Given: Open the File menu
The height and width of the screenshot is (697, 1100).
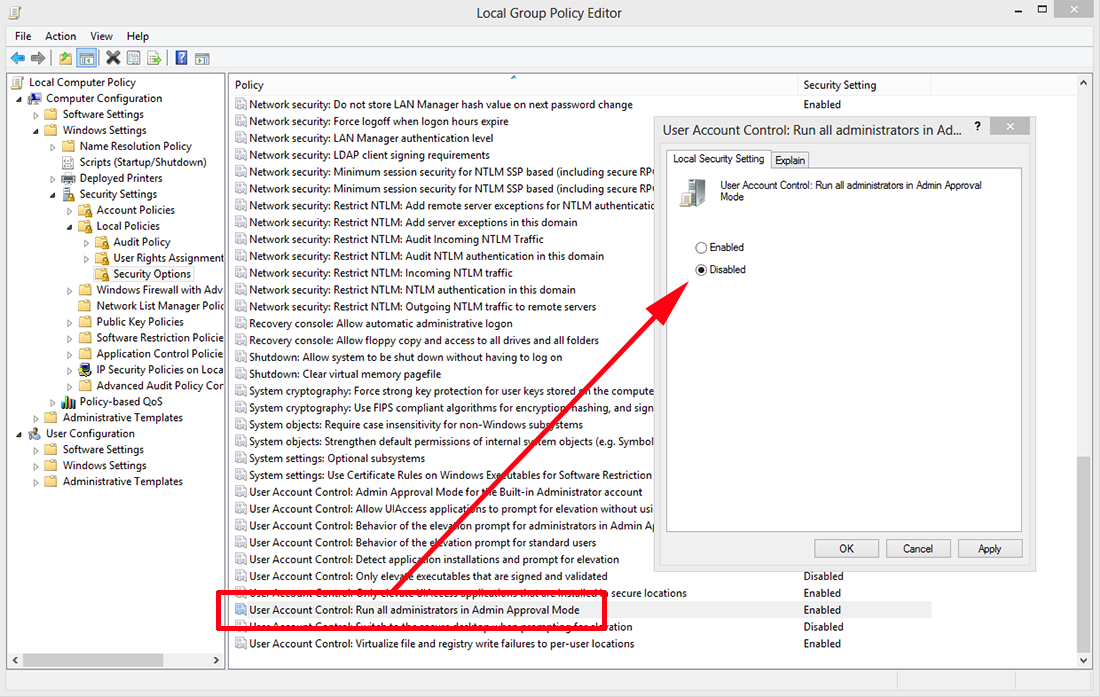Looking at the screenshot, I should point(23,36).
